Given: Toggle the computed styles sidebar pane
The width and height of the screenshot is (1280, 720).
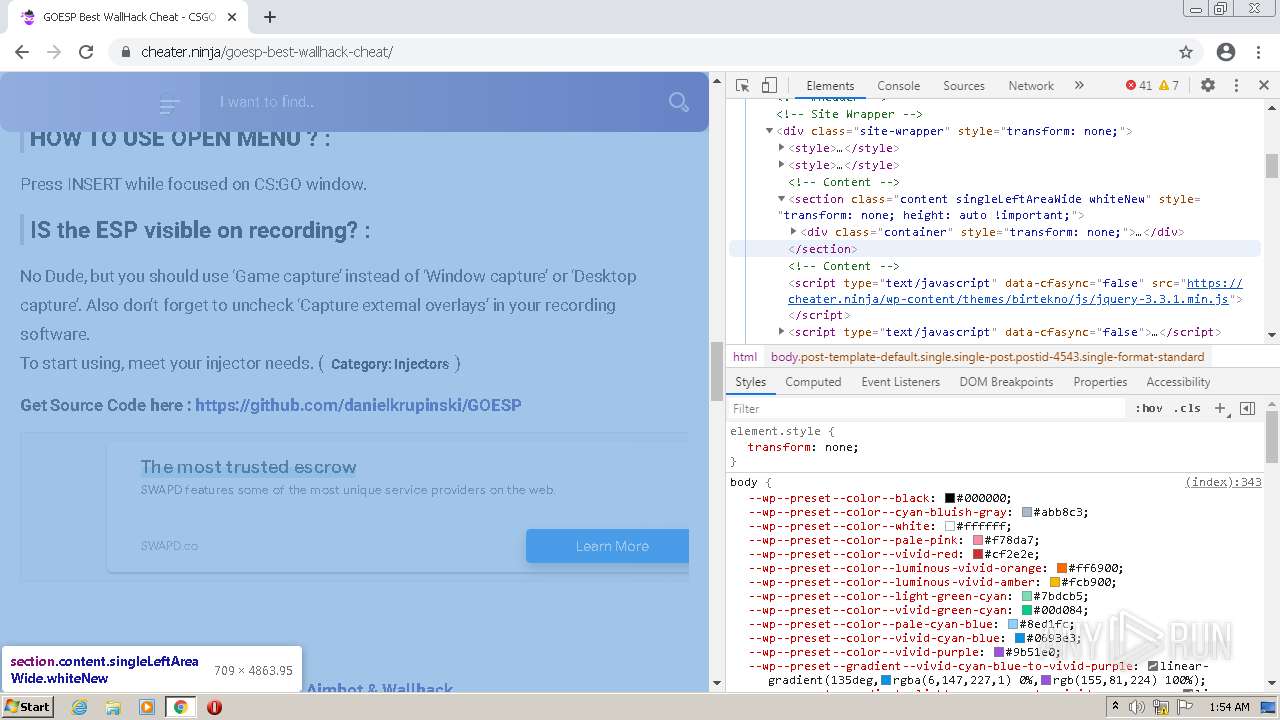Looking at the screenshot, I should click(1247, 408).
